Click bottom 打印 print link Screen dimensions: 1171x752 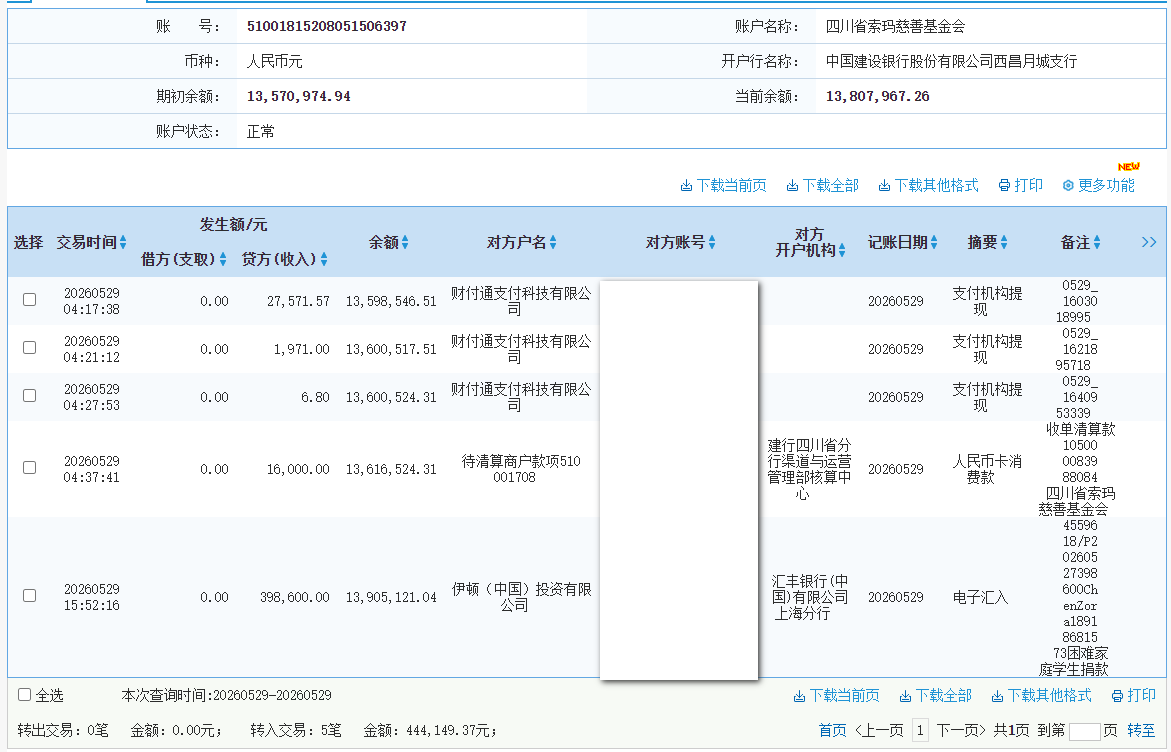(1134, 696)
